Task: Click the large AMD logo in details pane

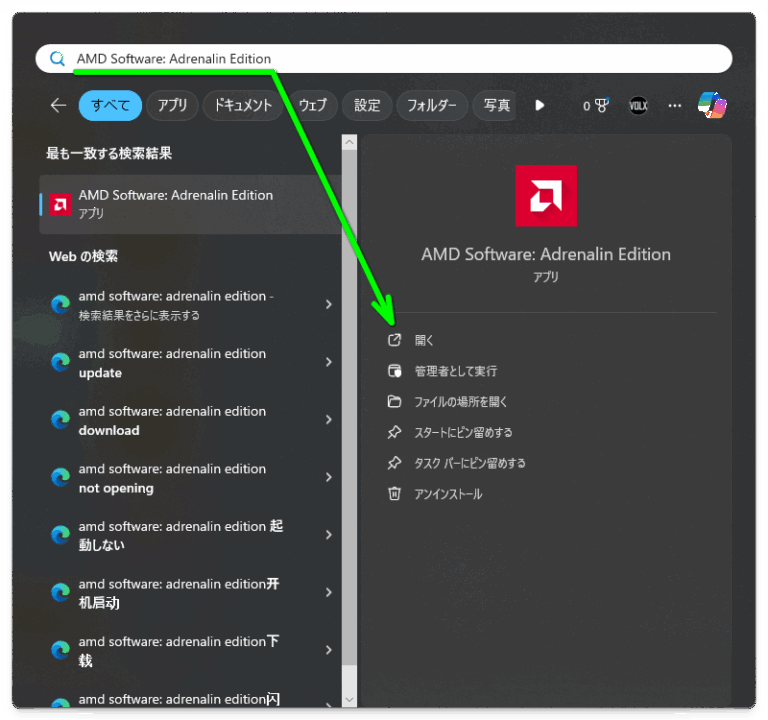Action: pyautogui.click(x=545, y=196)
